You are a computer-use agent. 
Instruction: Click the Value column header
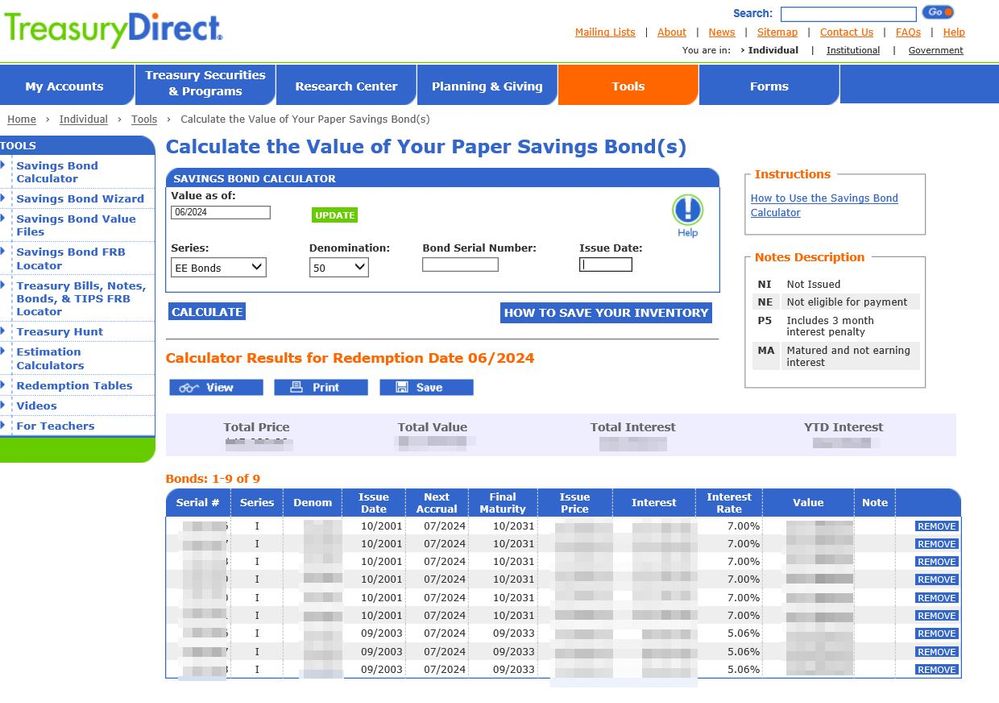808,503
